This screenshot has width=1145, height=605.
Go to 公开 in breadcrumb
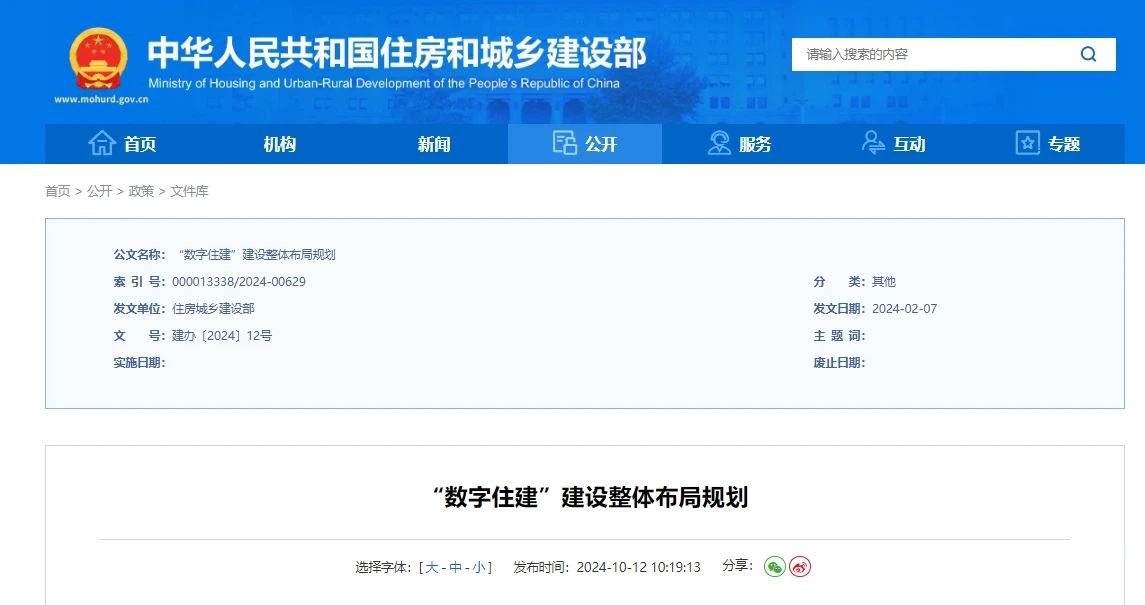coord(99,191)
